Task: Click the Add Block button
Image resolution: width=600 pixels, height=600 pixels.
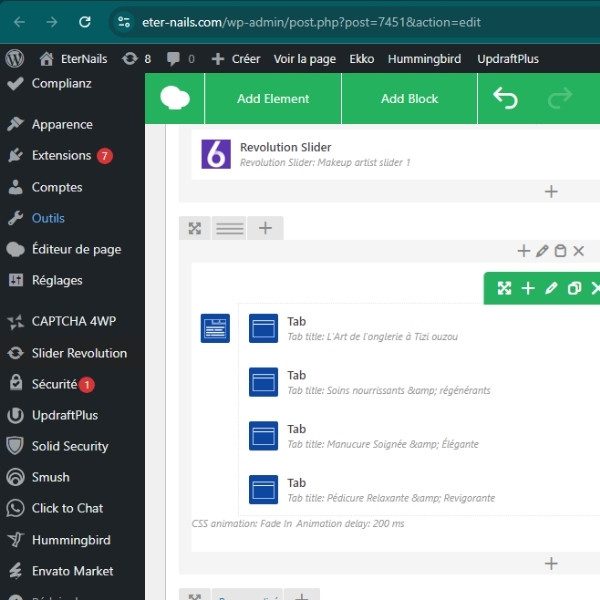Action: point(409,98)
